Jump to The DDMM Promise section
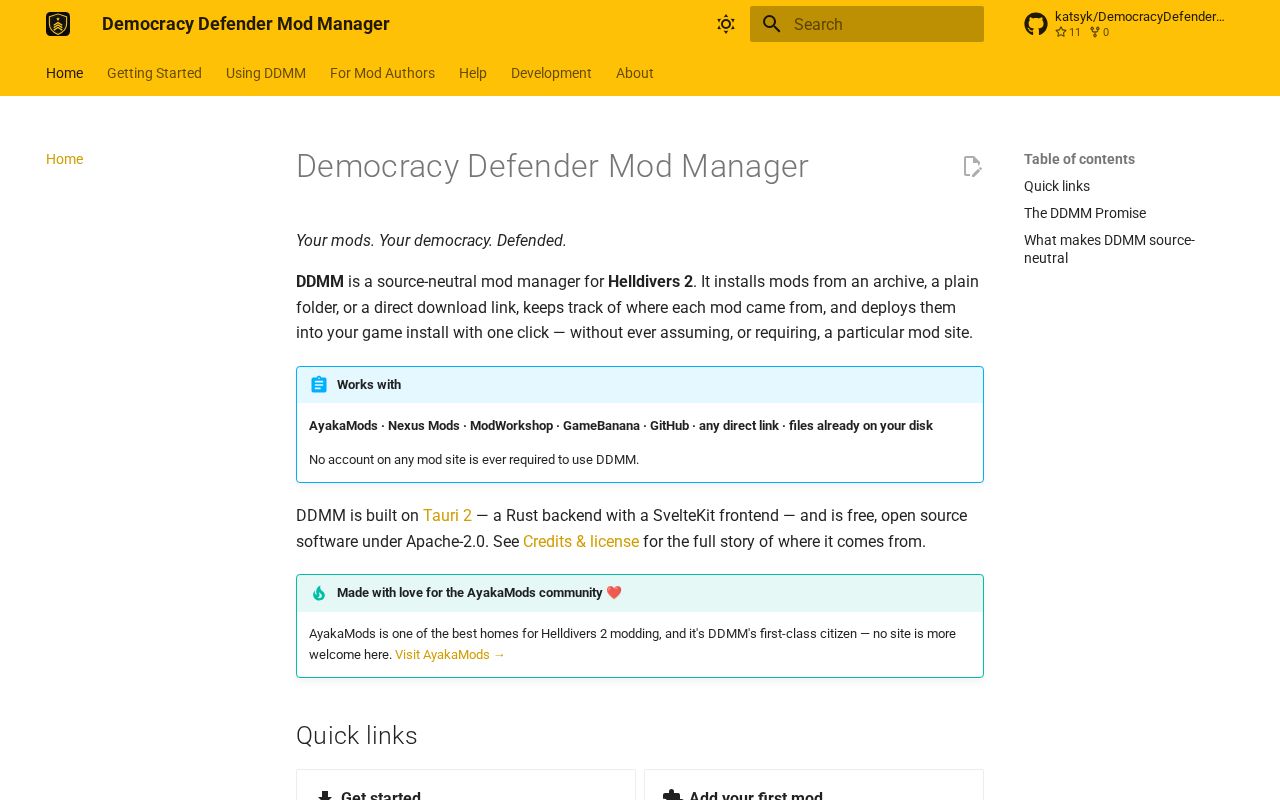1280x800 pixels. pyautogui.click(x=1085, y=213)
